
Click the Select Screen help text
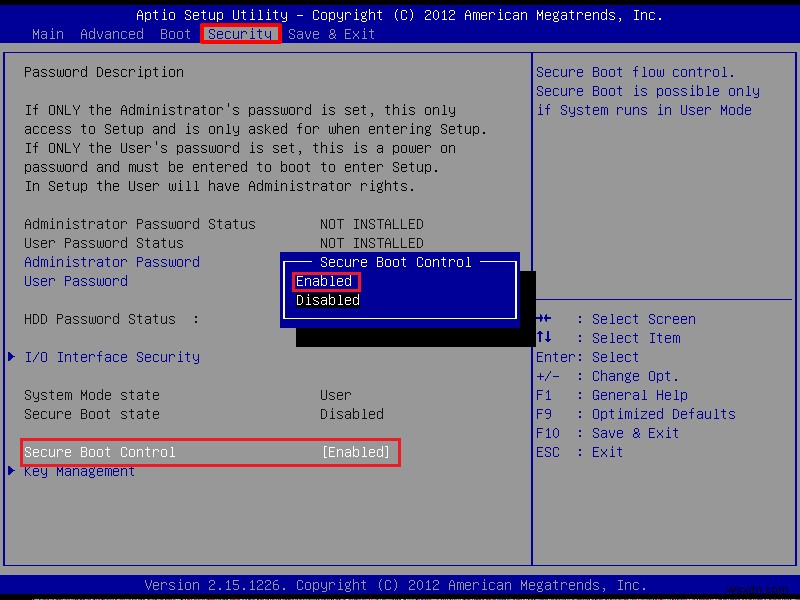click(643, 319)
